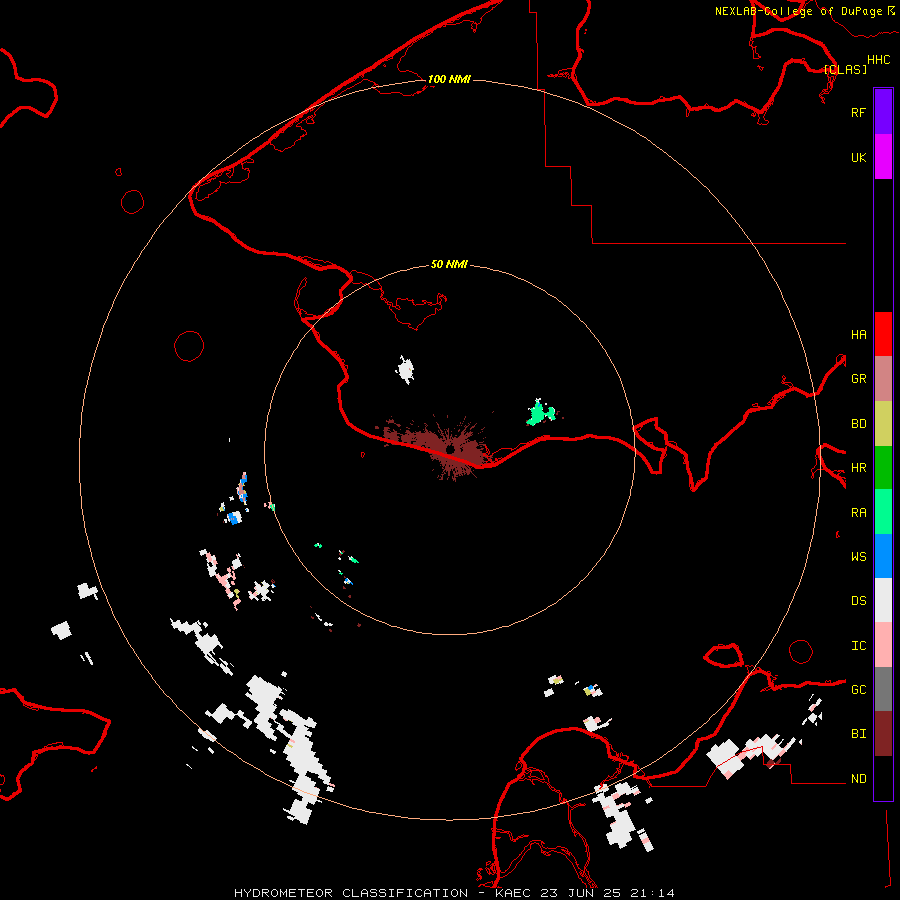
Task: Select the BD yellow legend block
Action: click(x=883, y=424)
